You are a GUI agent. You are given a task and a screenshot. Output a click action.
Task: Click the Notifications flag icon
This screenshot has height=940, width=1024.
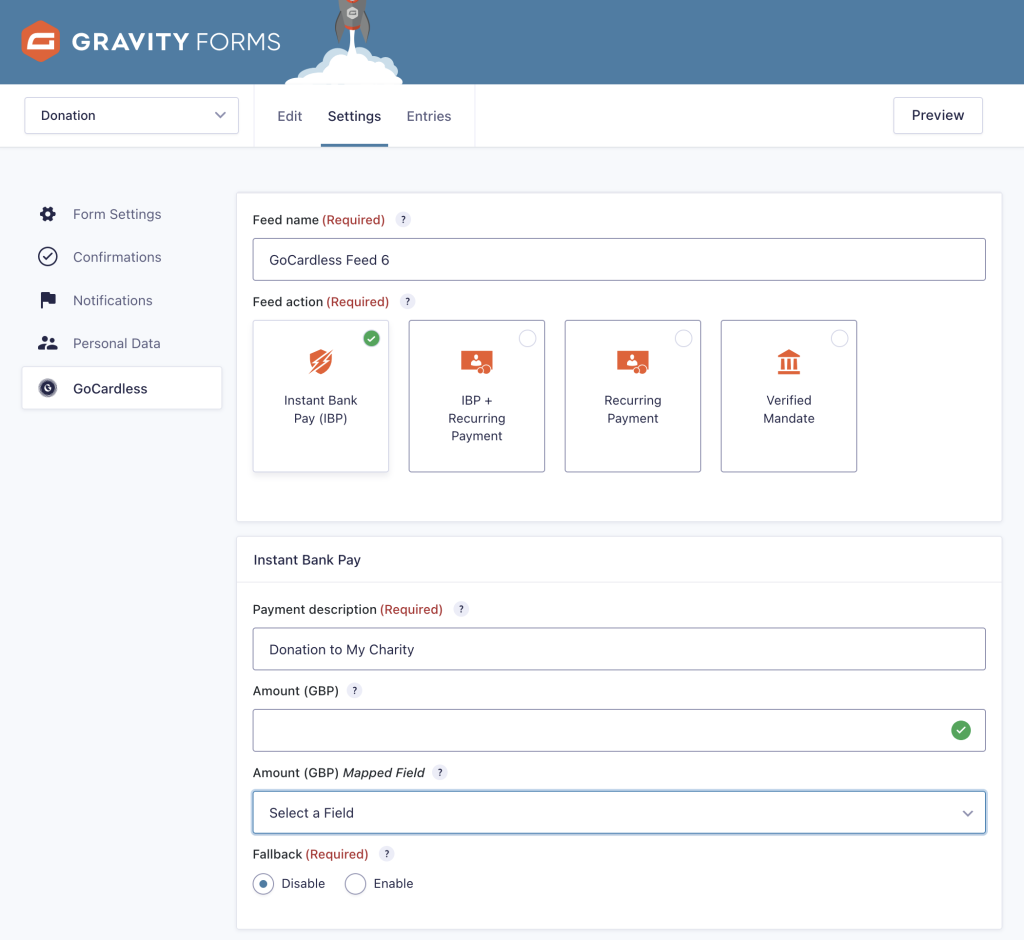[48, 300]
